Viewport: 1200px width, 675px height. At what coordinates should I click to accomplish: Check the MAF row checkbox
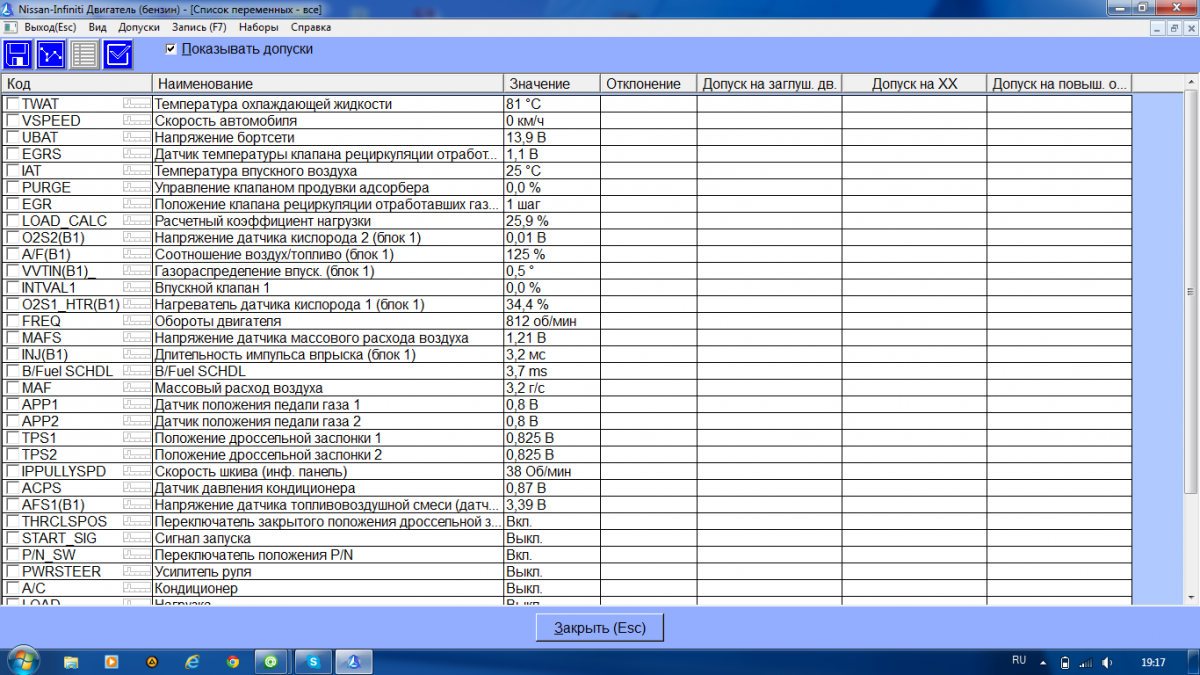pos(12,388)
